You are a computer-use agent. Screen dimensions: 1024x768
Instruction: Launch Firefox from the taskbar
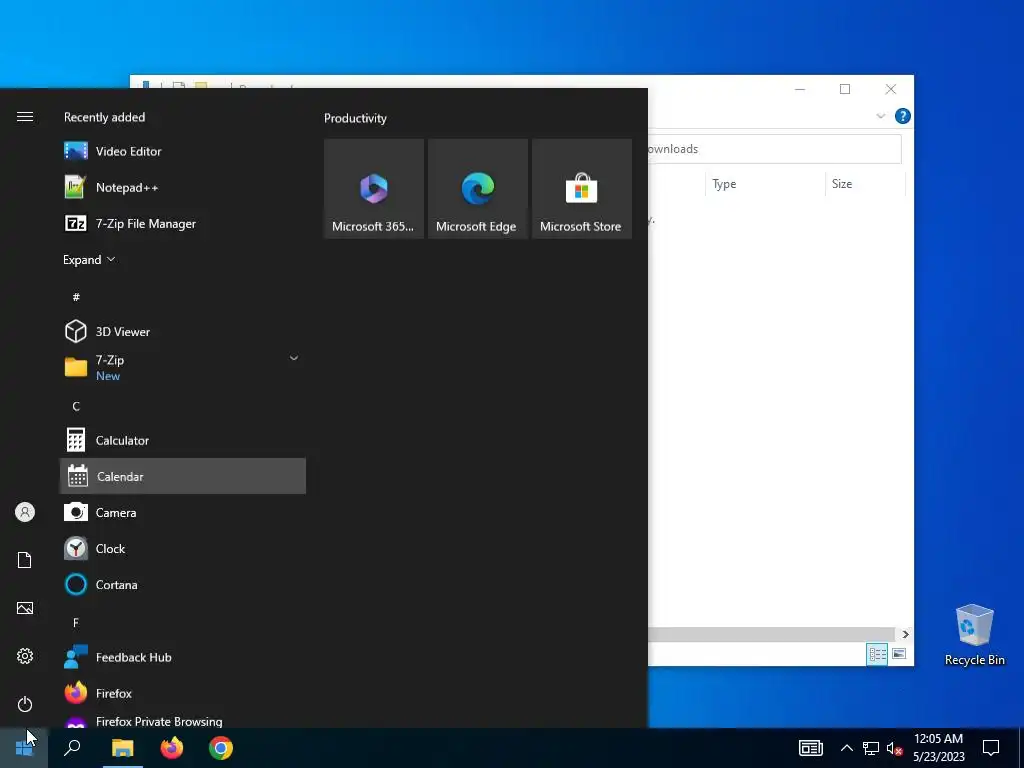click(x=172, y=748)
